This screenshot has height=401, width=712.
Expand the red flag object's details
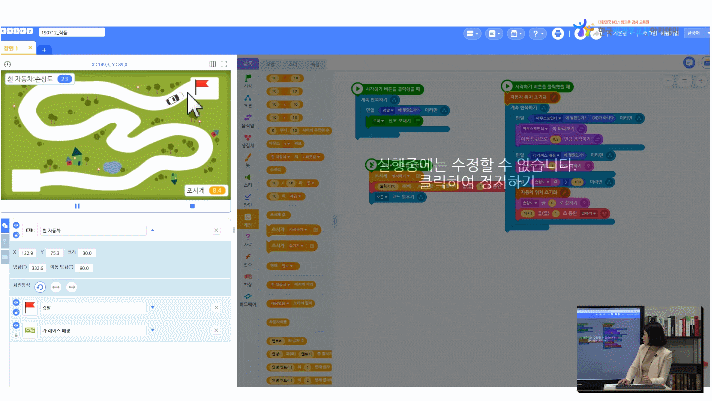(x=153, y=307)
